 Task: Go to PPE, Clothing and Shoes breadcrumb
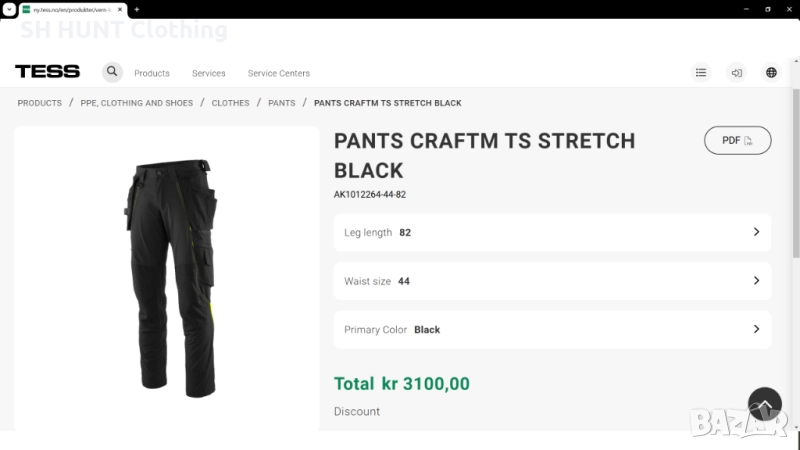[137, 103]
